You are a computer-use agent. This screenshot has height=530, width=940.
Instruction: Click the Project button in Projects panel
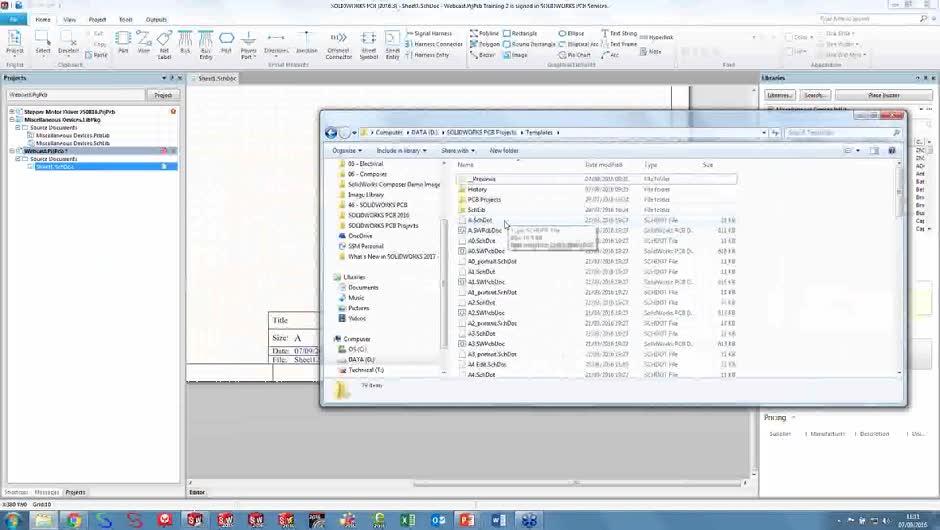pos(163,95)
